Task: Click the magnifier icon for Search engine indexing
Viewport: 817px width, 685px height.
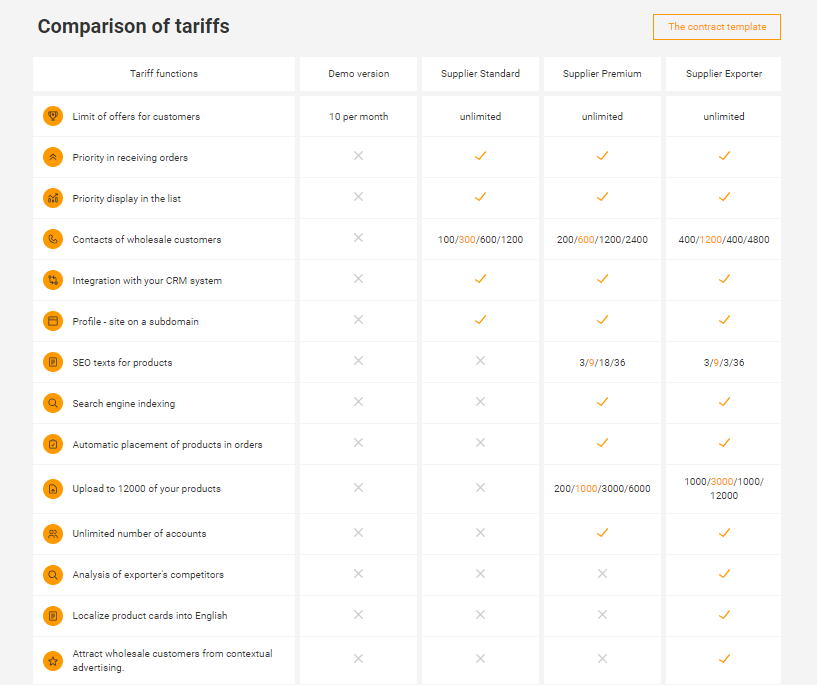Action: pos(53,403)
